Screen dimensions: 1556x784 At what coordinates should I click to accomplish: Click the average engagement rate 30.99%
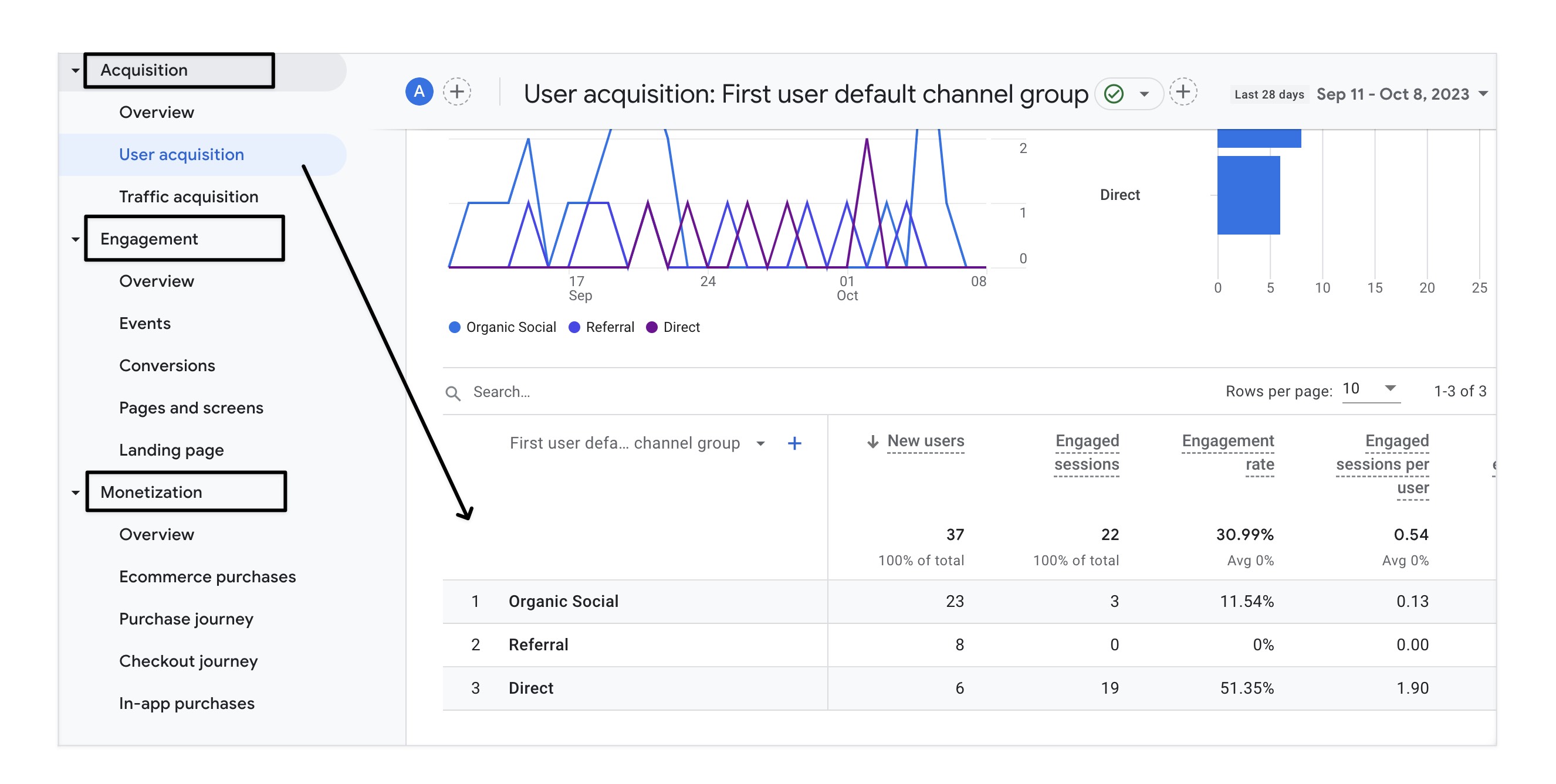click(x=1244, y=535)
